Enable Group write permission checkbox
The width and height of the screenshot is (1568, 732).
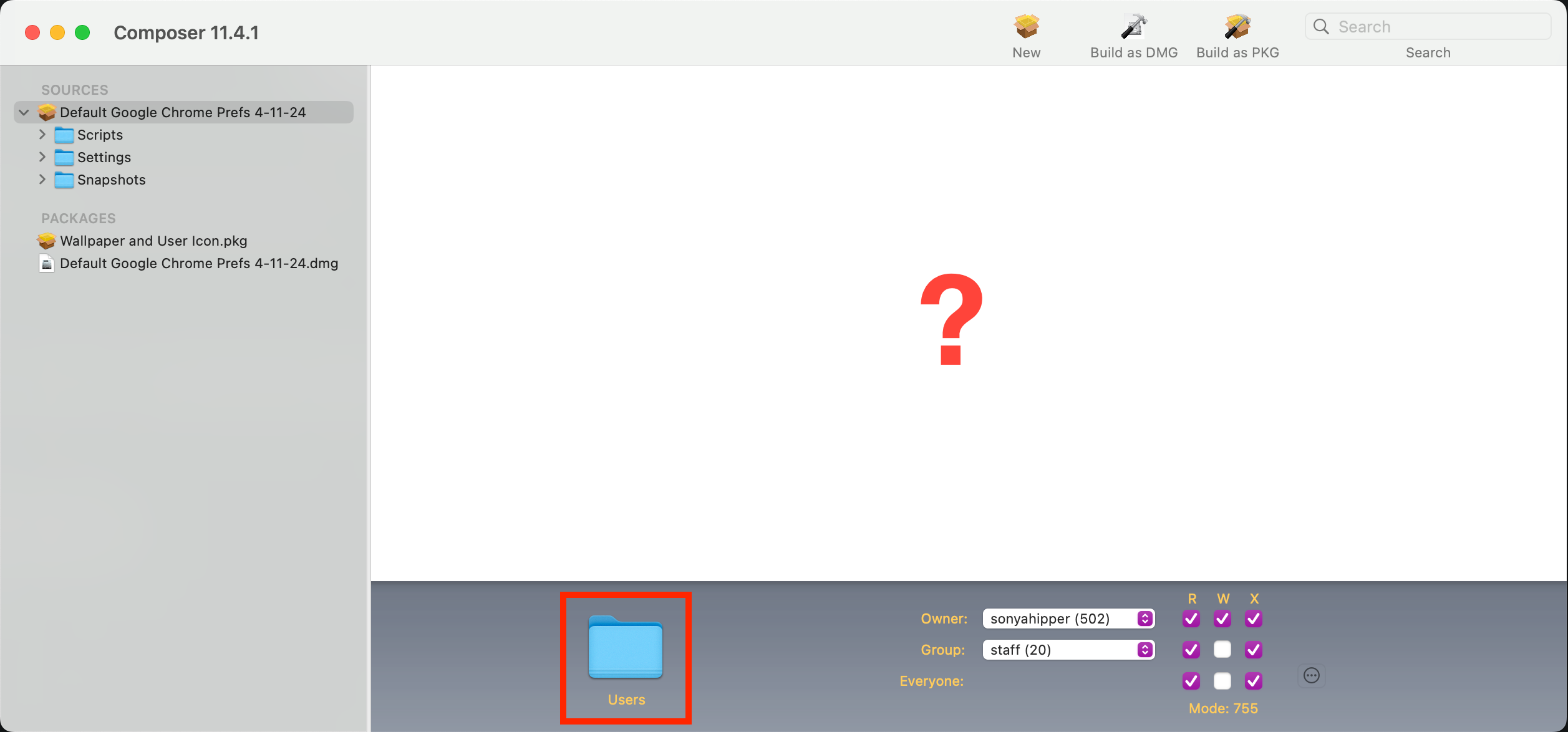[x=1222, y=650]
